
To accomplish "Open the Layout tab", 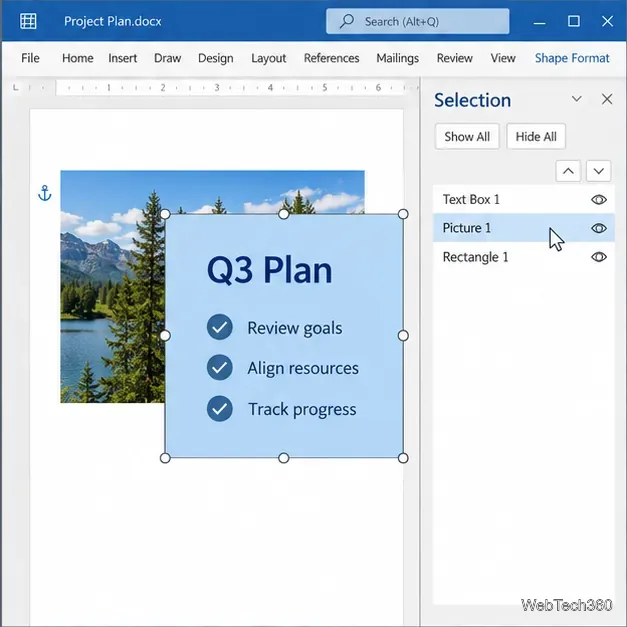I will click(268, 58).
